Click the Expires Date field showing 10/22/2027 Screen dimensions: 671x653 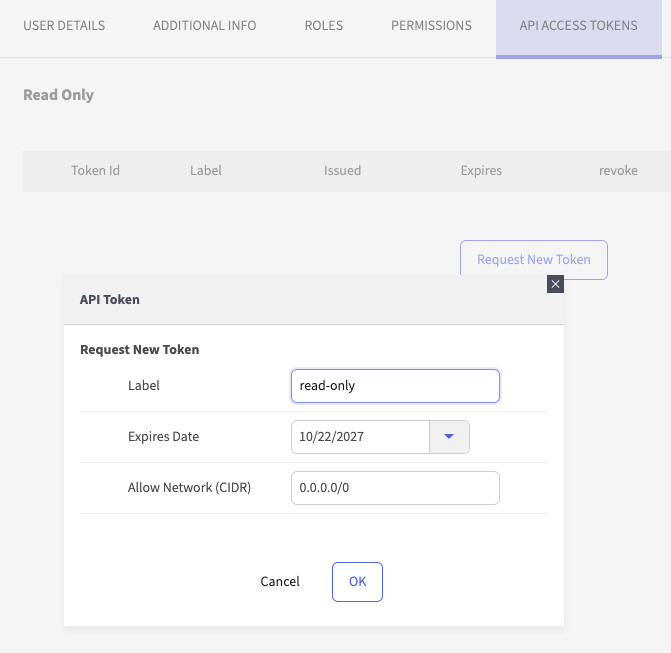click(360, 437)
